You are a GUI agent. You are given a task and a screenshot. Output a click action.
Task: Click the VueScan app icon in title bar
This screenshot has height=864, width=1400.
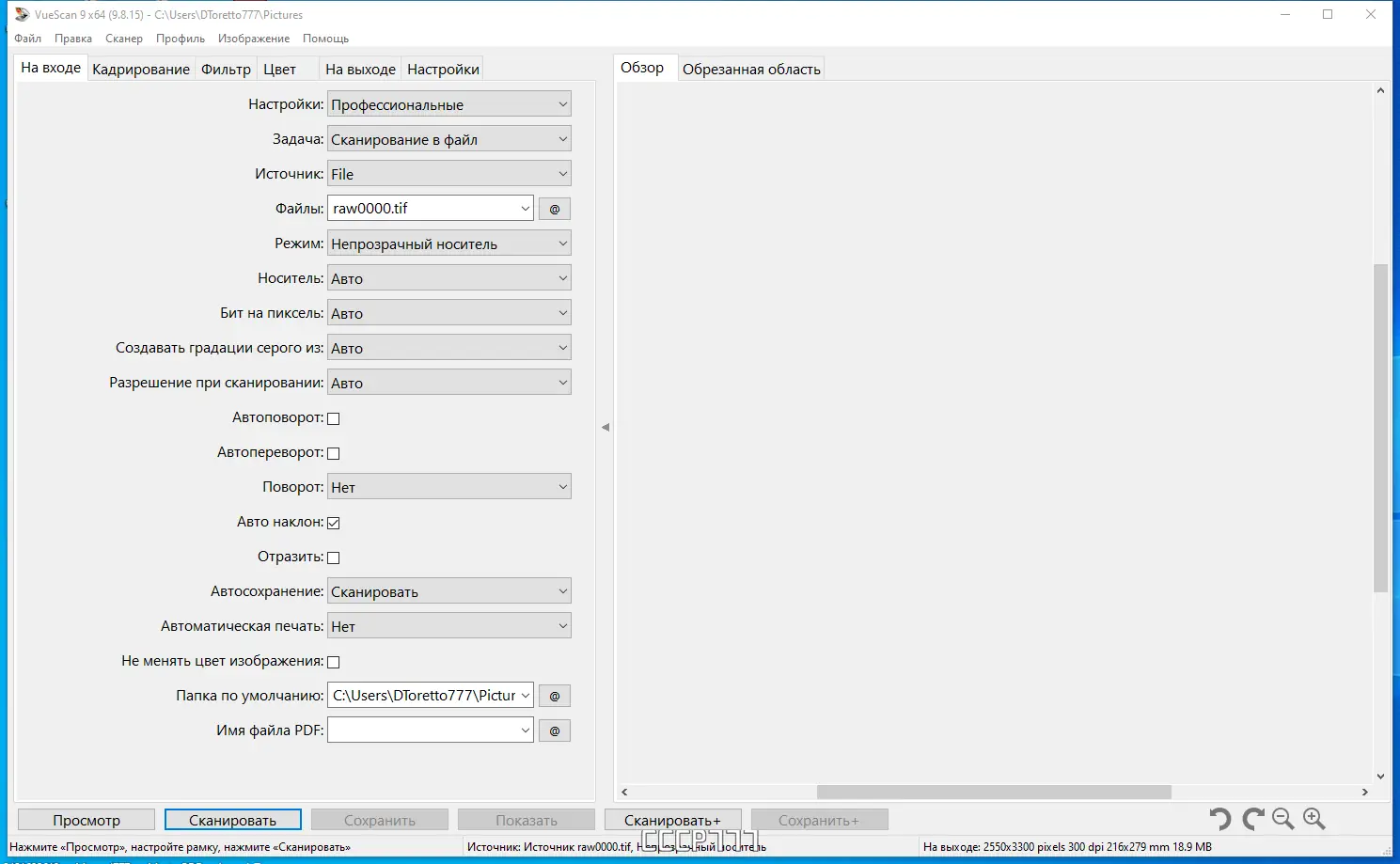pyautogui.click(x=22, y=14)
